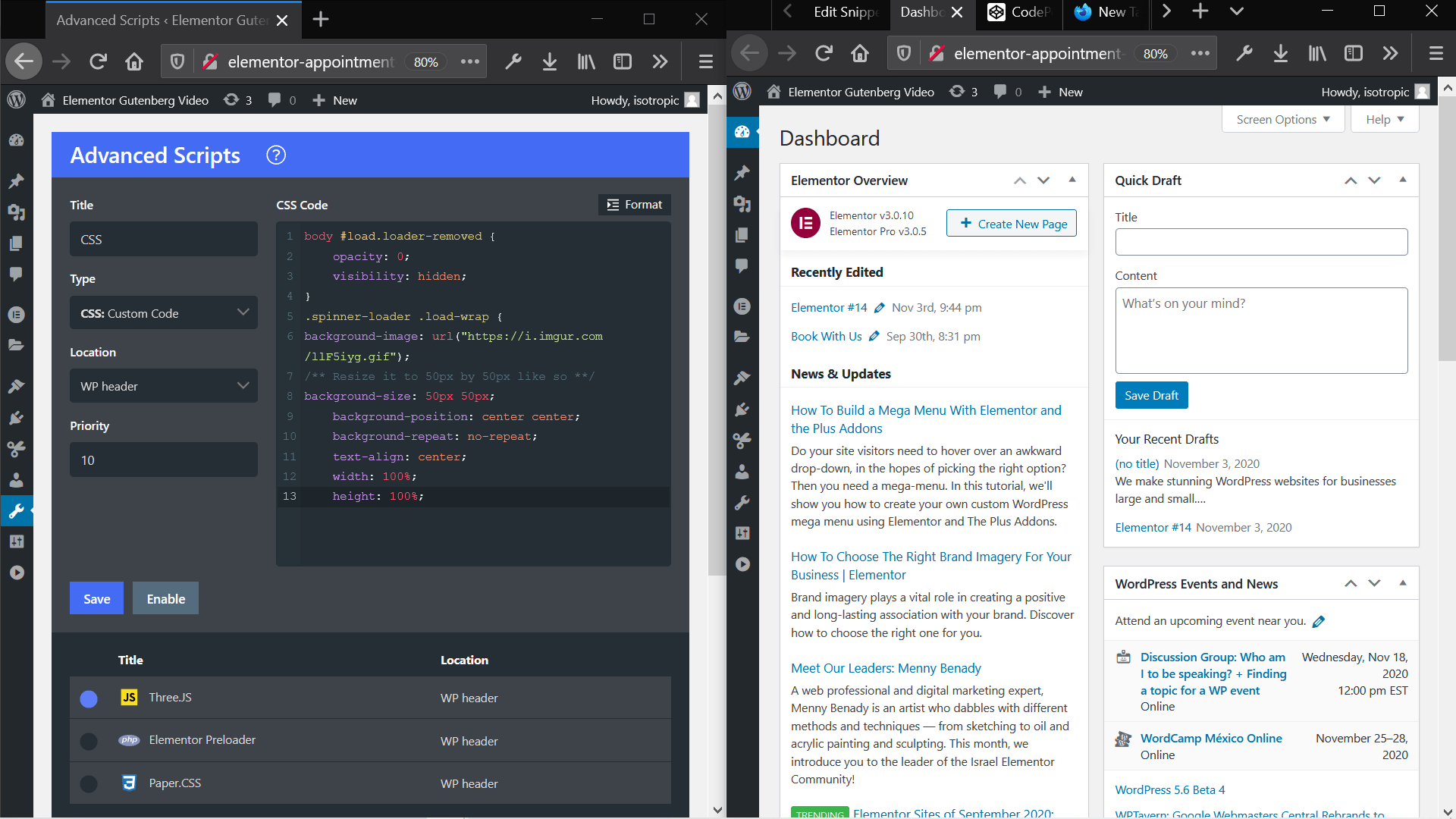Collapse Elementor Overview widget triangle
This screenshot has width=1456, height=819.
1072,180
